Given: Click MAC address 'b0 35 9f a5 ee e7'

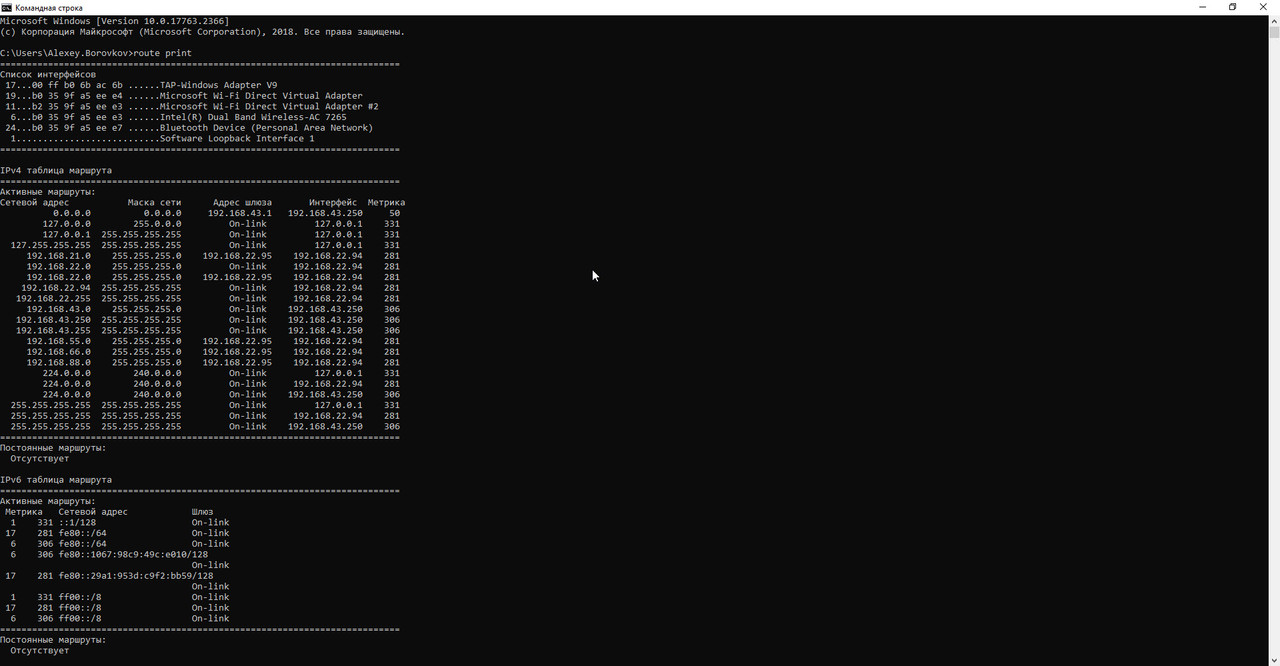Looking at the screenshot, I should 77,128.
